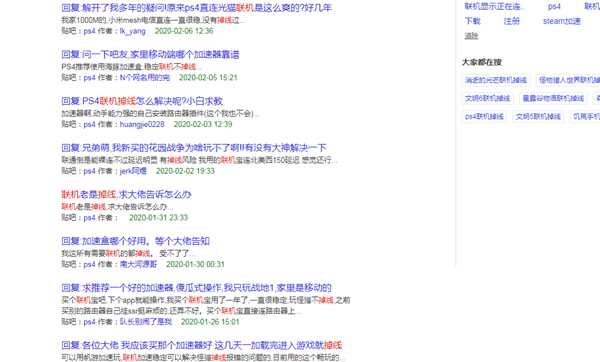Visit author huangjie0228's profile
Screen dimensions: 600x362
click(142, 124)
